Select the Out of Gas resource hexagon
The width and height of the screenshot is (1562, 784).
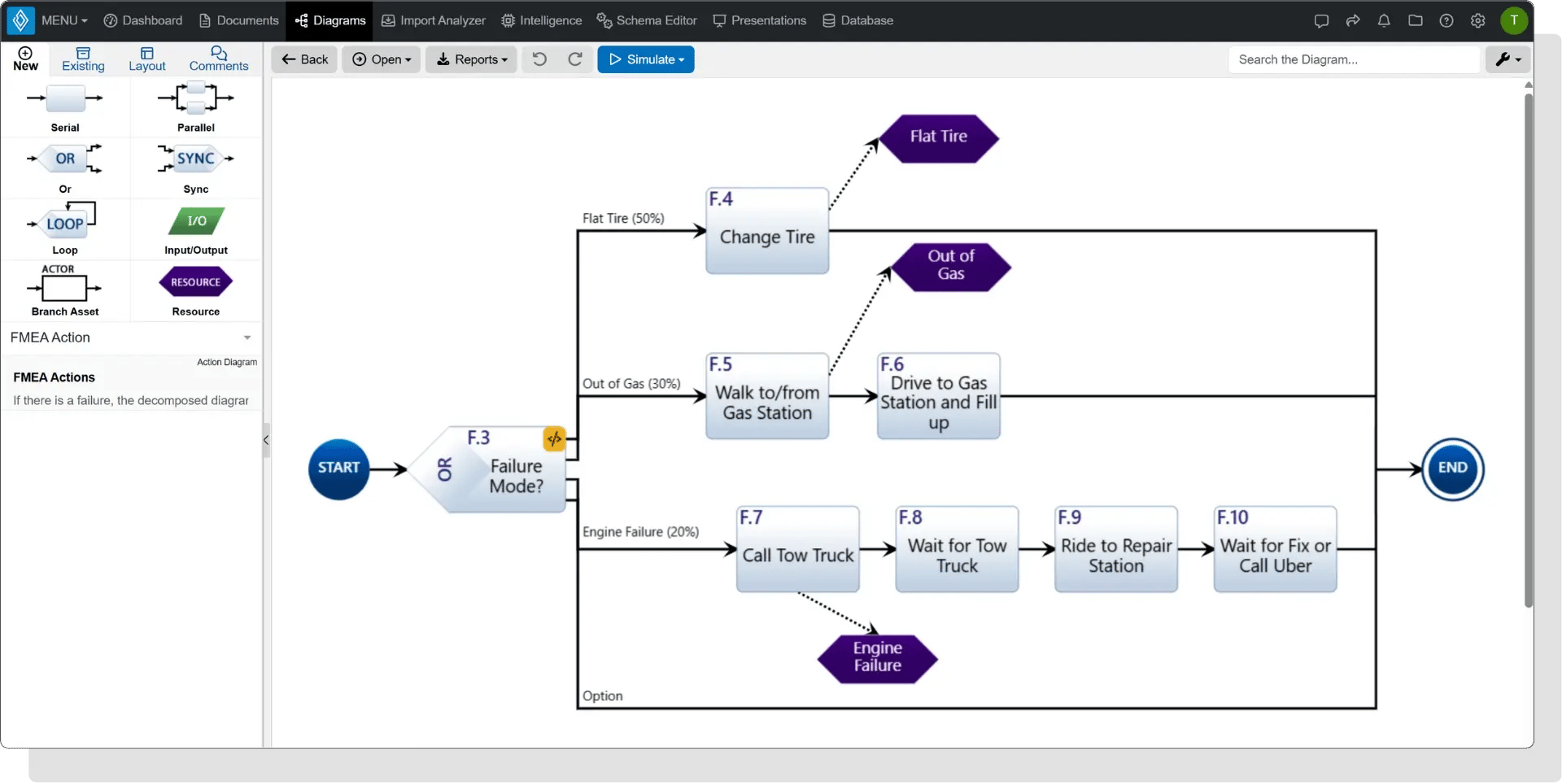(x=950, y=267)
